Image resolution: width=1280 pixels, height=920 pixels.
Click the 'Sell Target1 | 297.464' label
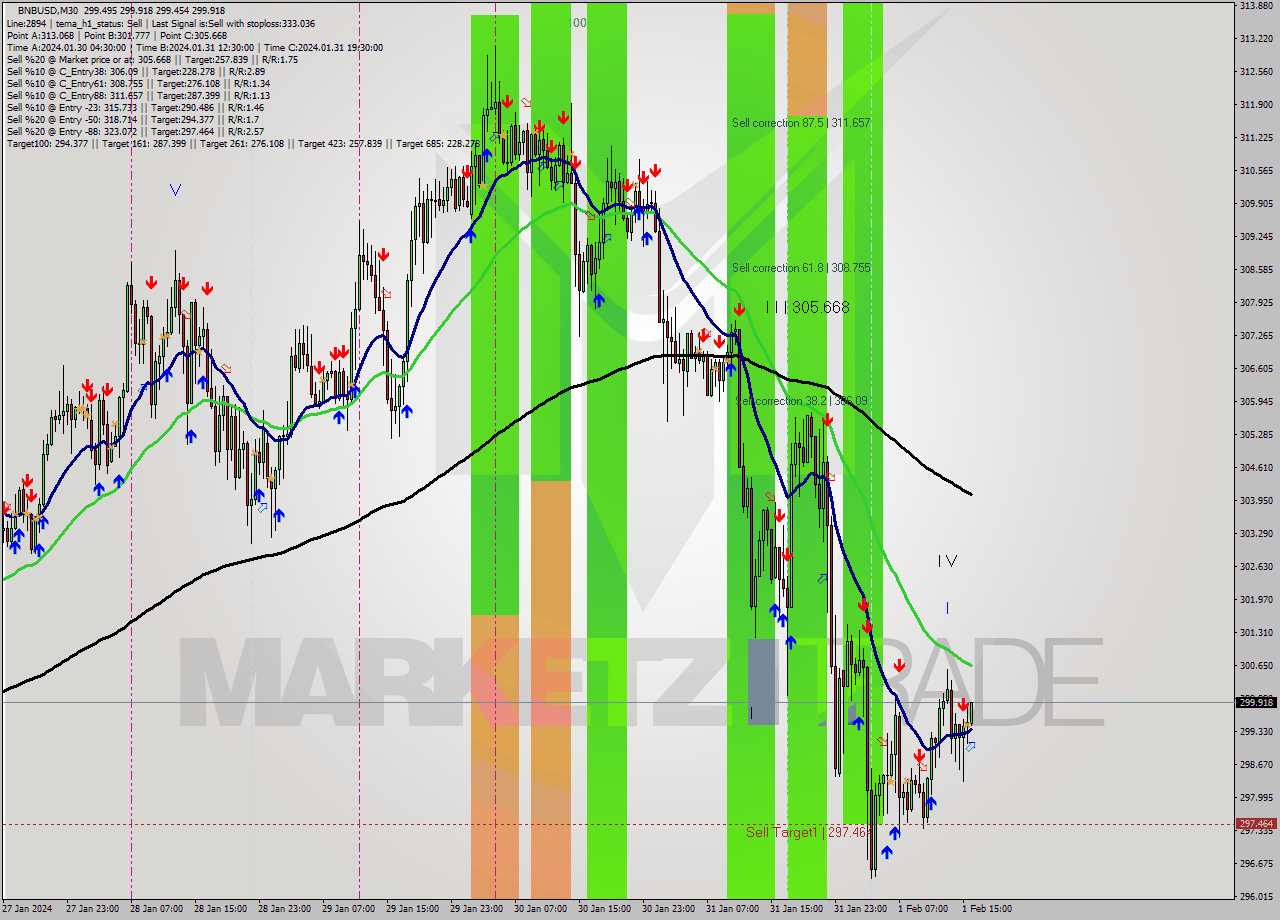808,832
